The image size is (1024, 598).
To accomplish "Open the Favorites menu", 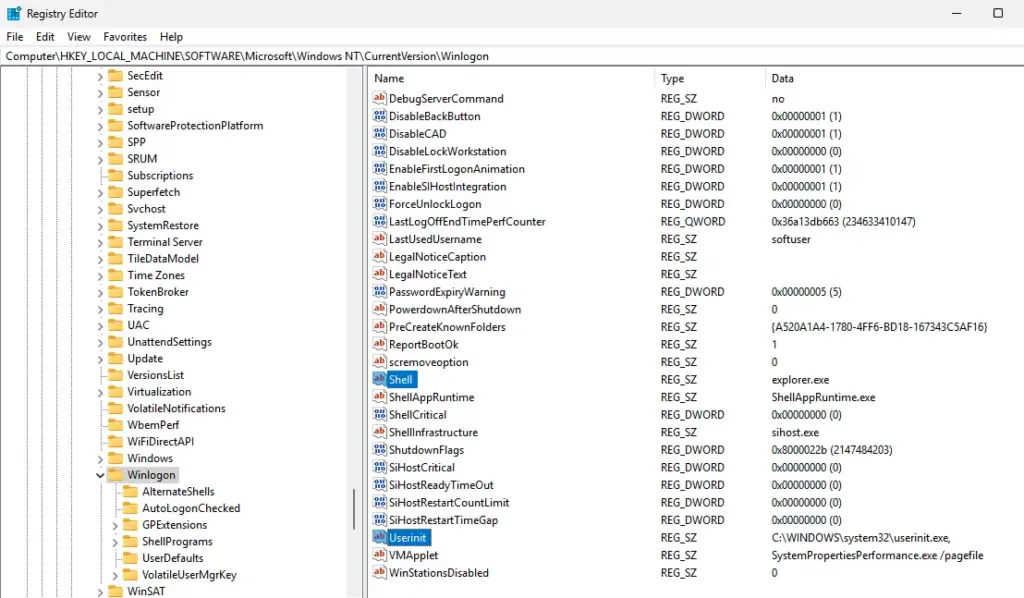I will click(125, 37).
